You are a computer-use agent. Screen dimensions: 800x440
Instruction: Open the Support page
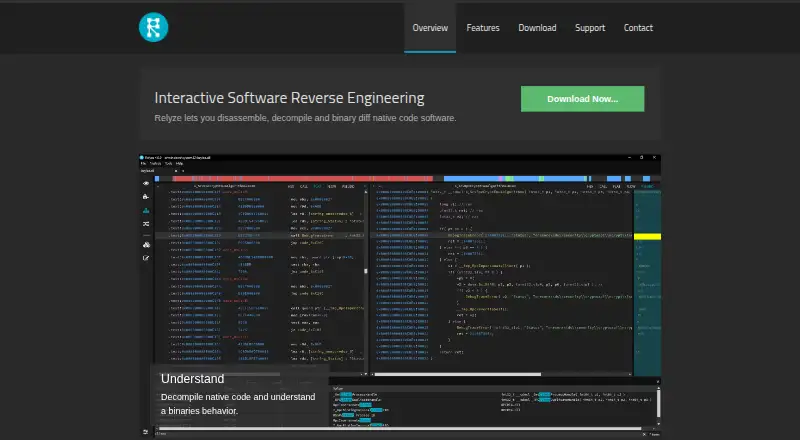tap(590, 28)
